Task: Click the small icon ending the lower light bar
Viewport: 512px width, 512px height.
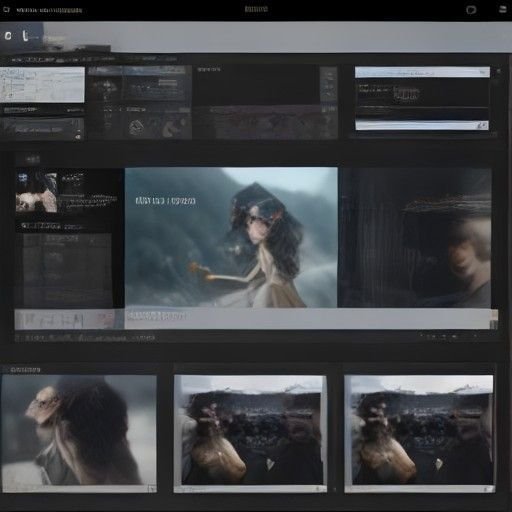Action: point(482,125)
